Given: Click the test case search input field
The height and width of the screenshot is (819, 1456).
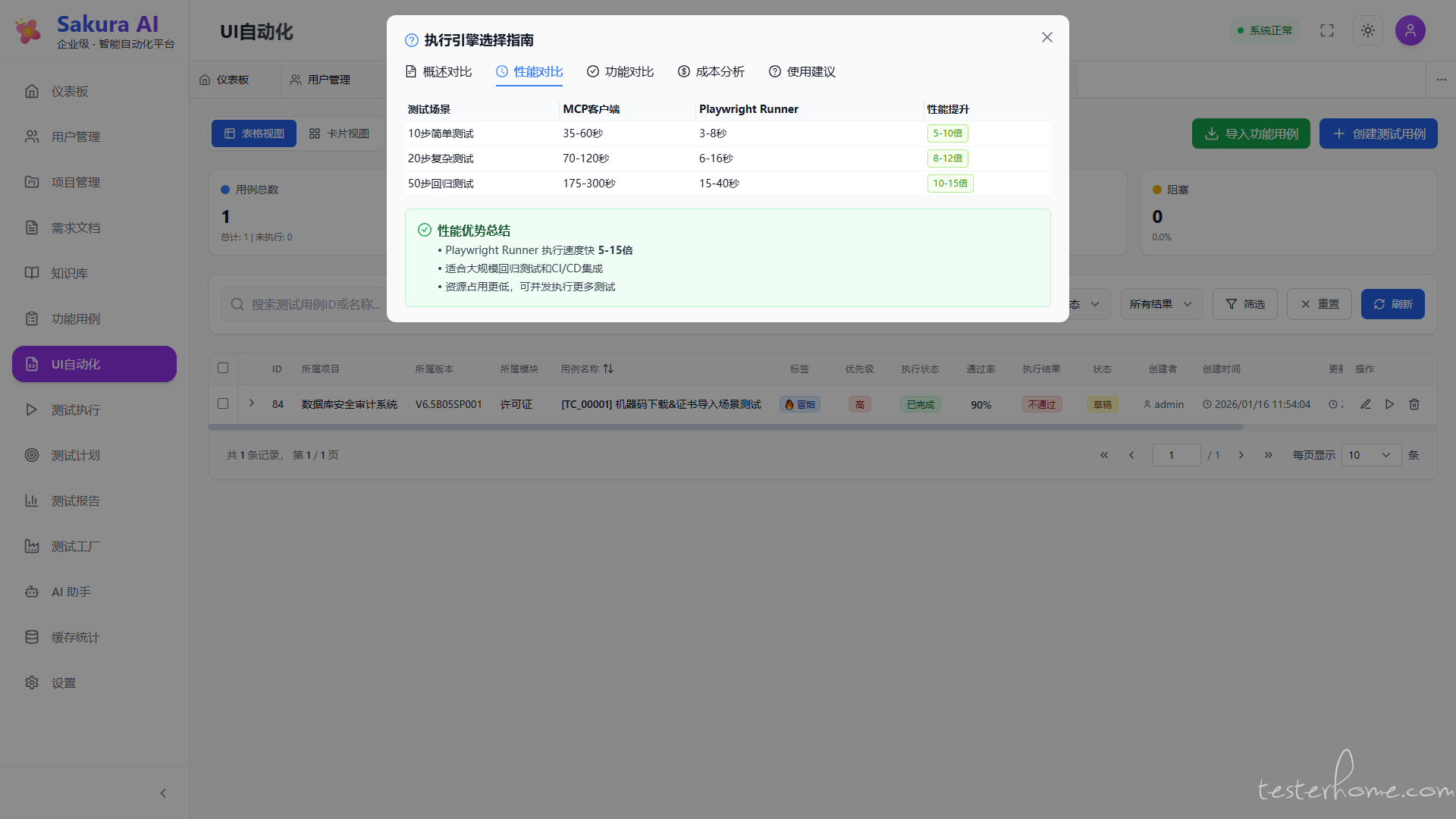Looking at the screenshot, I should 315,304.
